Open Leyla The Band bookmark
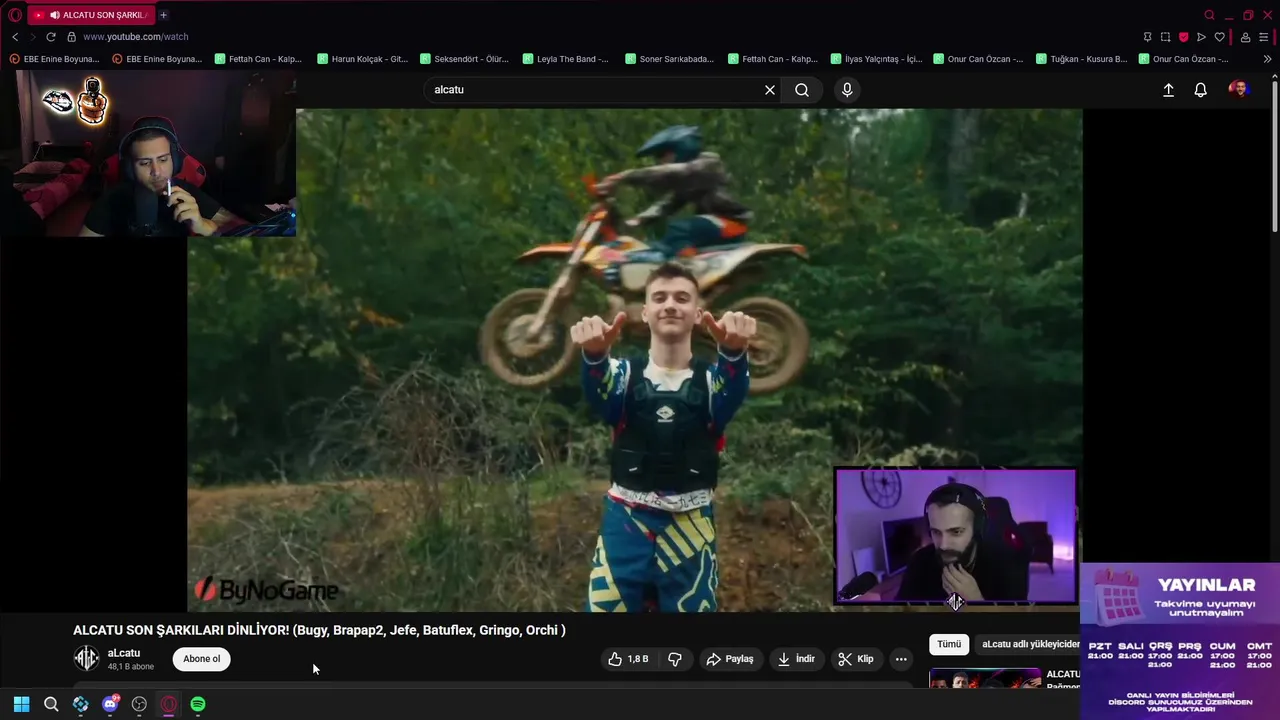This screenshot has width=1280, height=720. (x=567, y=59)
